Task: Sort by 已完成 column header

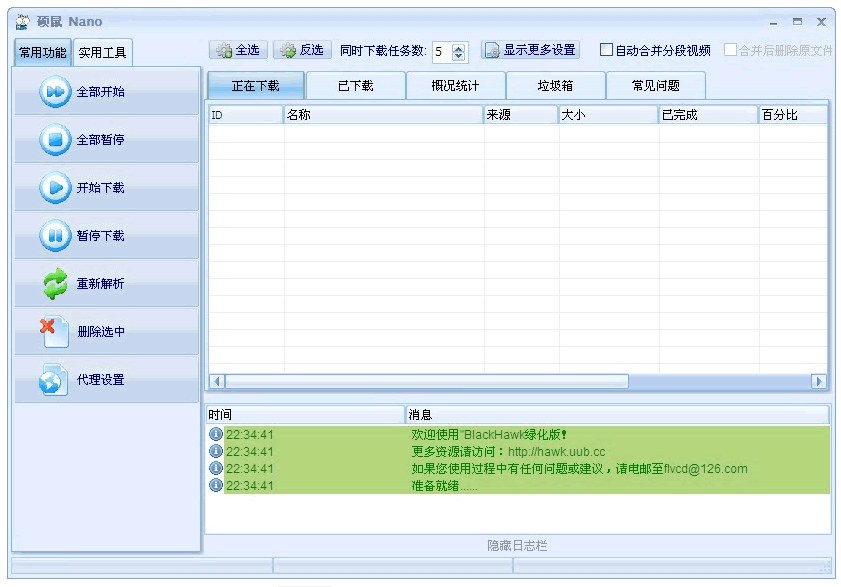Action: click(708, 115)
